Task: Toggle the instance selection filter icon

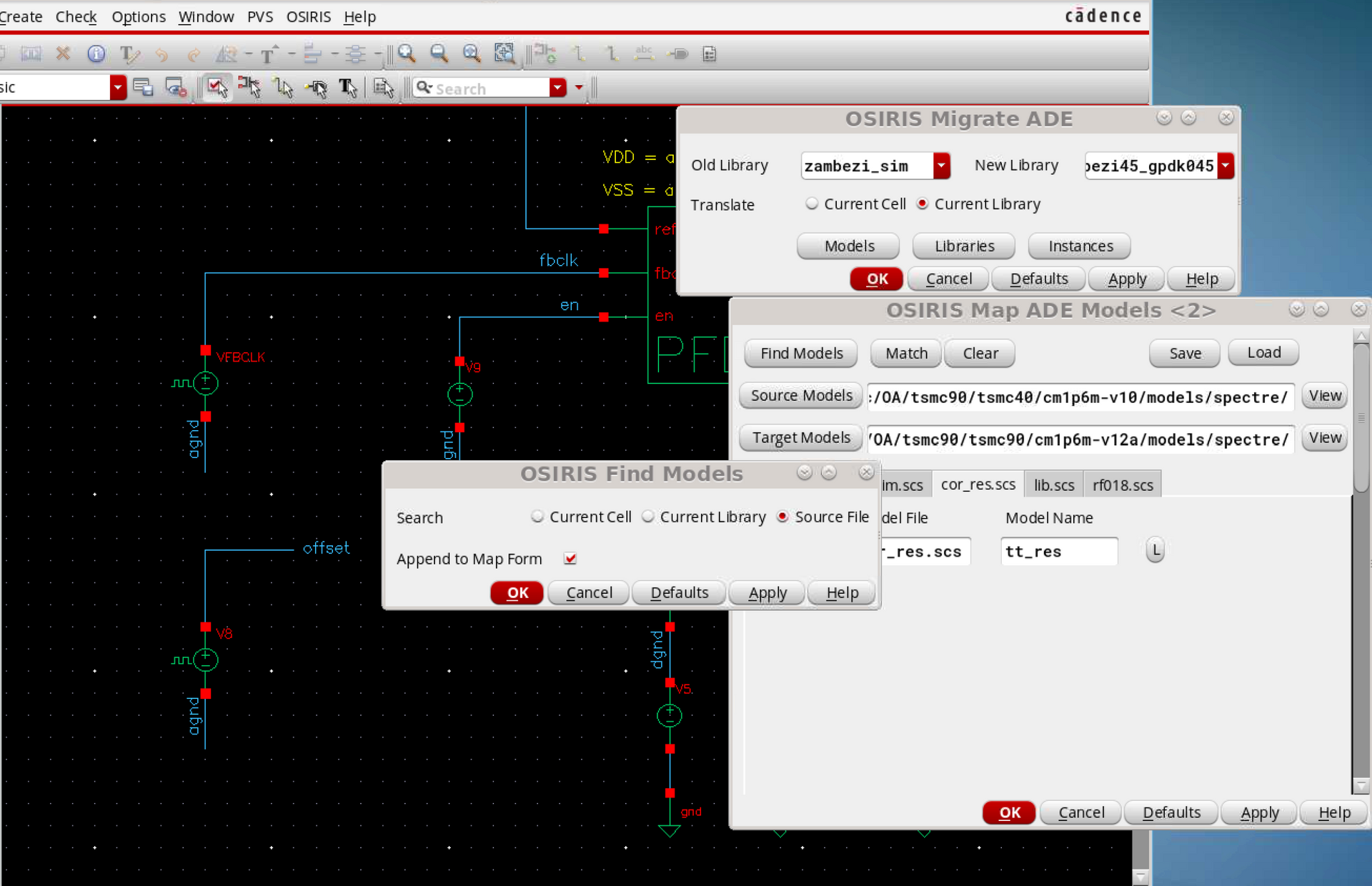Action: click(249, 87)
